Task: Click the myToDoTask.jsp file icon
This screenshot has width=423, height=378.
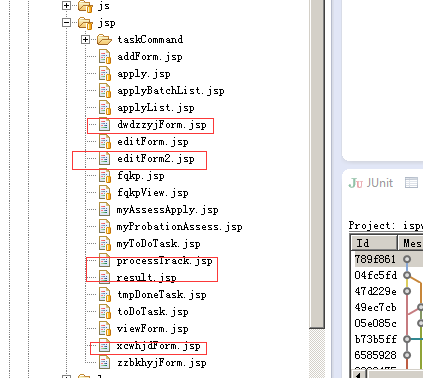Action: point(105,243)
